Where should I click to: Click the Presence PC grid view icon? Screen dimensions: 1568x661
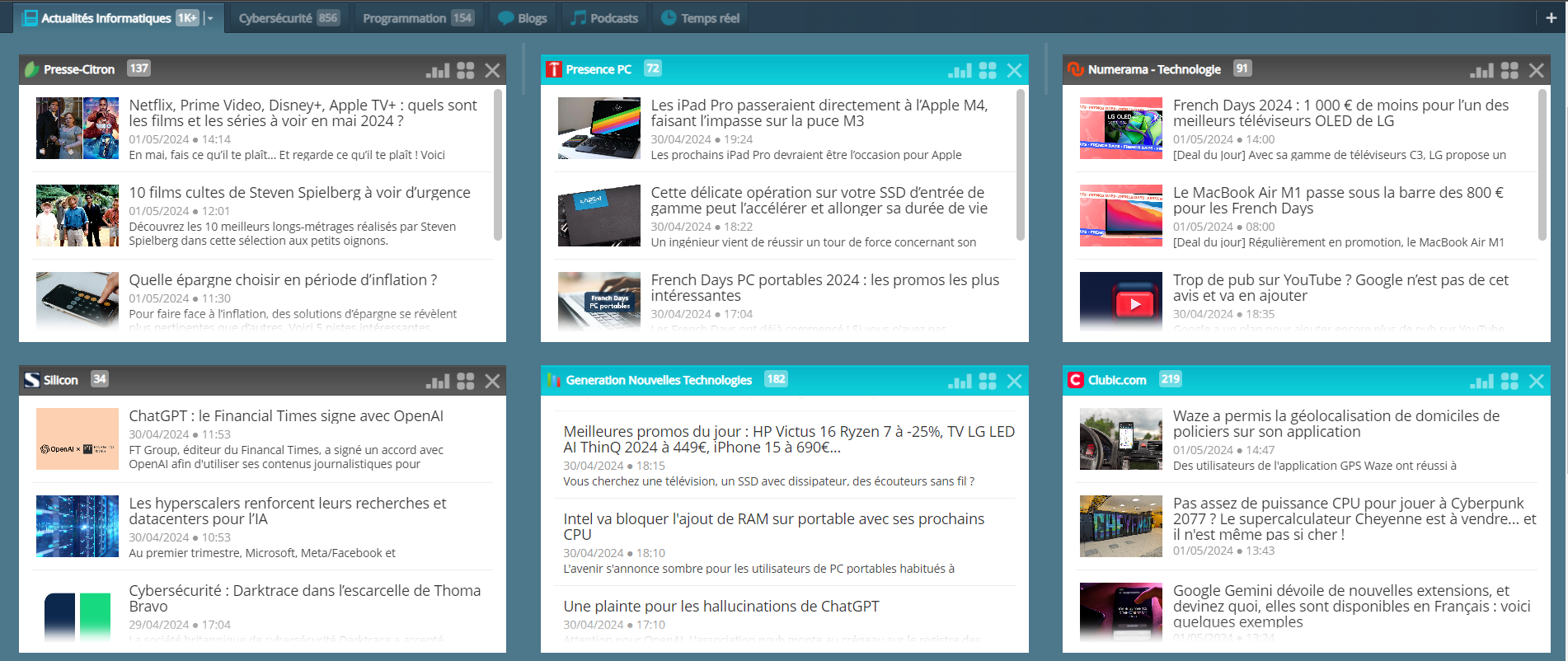click(988, 70)
